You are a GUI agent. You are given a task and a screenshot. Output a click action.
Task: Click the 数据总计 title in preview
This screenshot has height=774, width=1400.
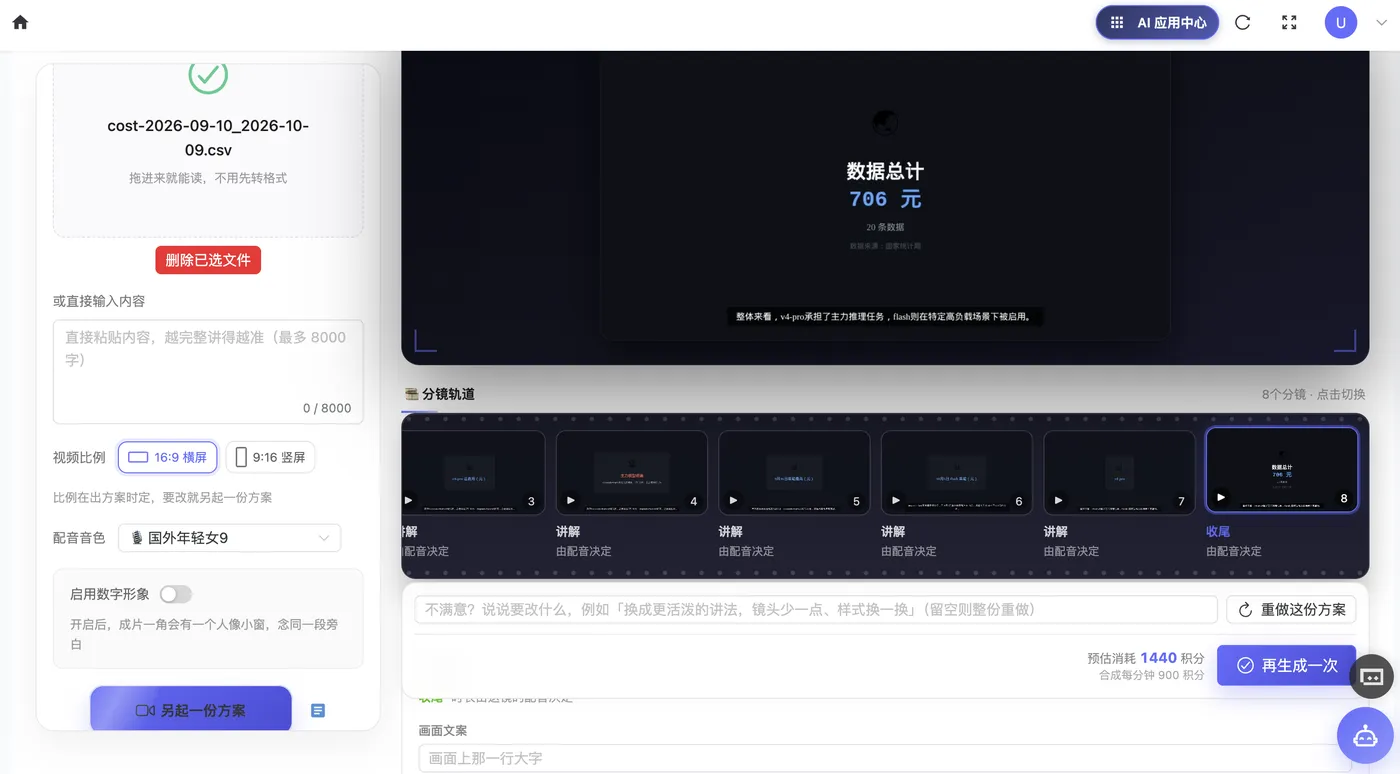[x=885, y=171]
